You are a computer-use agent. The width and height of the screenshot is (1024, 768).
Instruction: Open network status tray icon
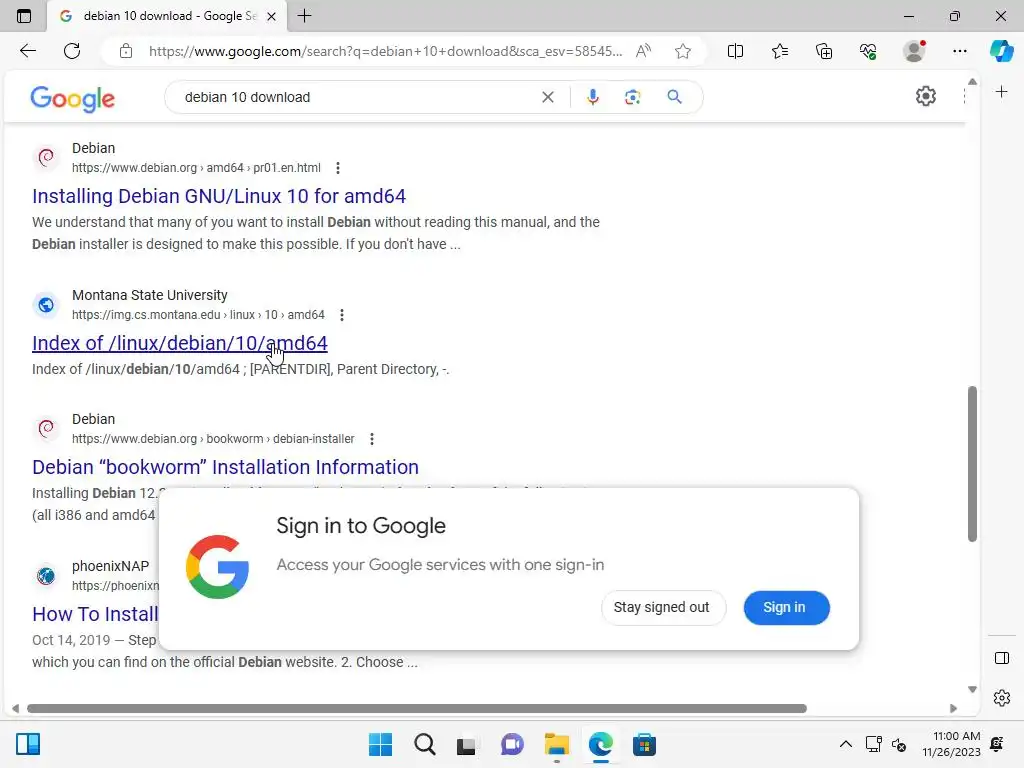coord(873,744)
